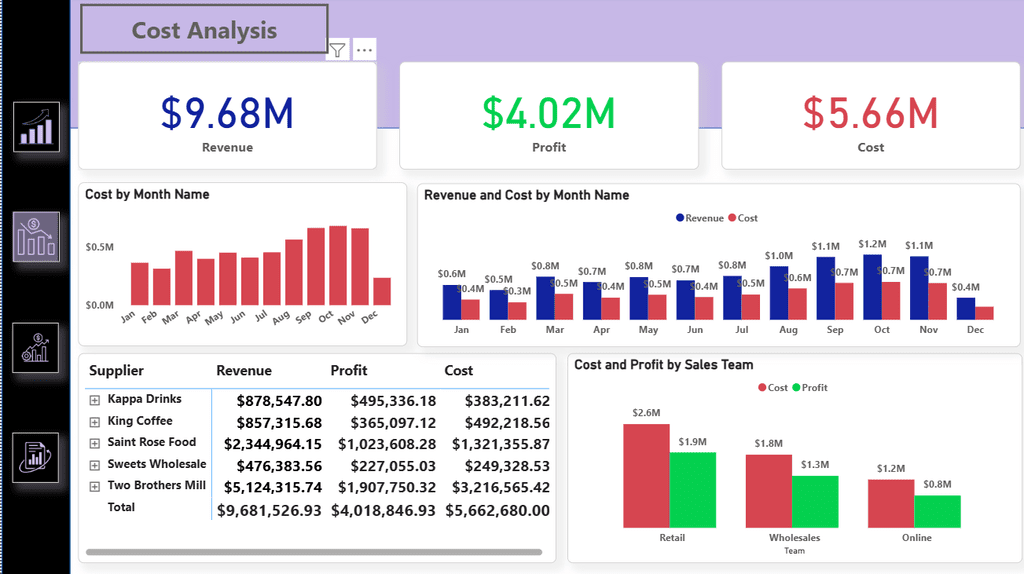Select the January bar in Cost by Month

tap(140, 284)
